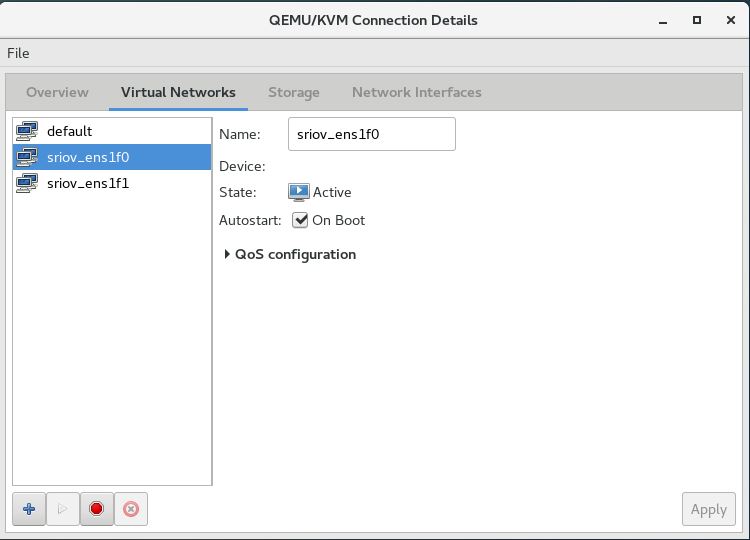The image size is (750, 540).
Task: Click the Apply button
Action: tap(708, 509)
